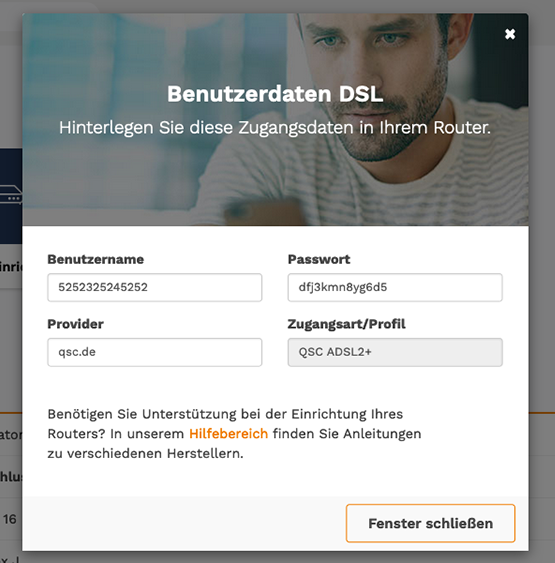
Task: Click the Zugangsart/Profil label
Action: point(346,324)
